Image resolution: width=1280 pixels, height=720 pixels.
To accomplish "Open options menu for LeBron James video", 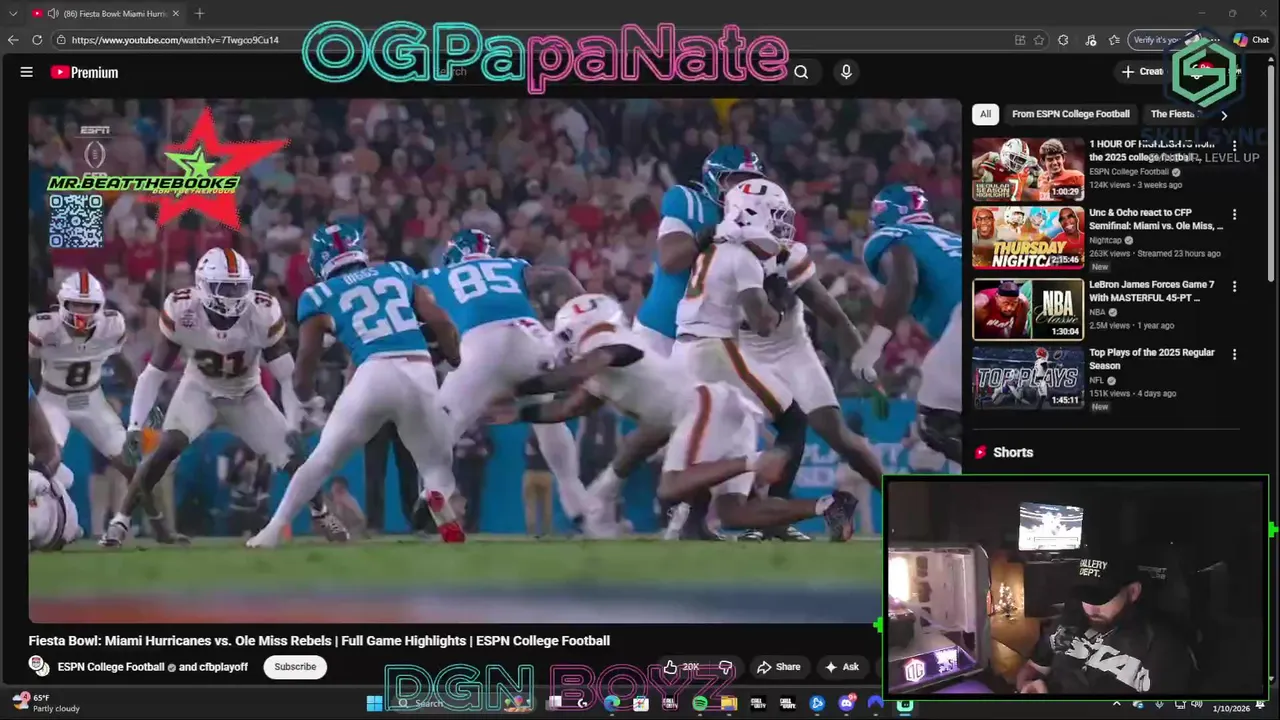I will (1234, 286).
